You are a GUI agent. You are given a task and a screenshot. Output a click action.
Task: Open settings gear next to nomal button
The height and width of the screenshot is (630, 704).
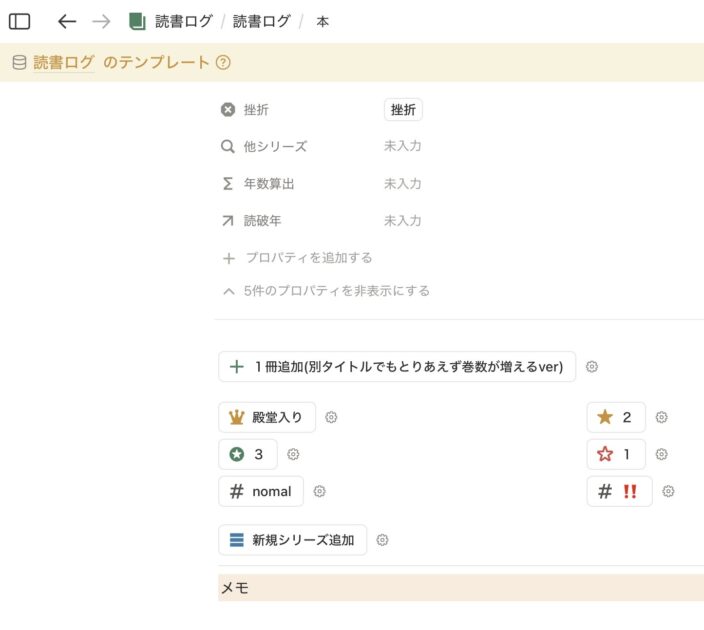tap(320, 491)
